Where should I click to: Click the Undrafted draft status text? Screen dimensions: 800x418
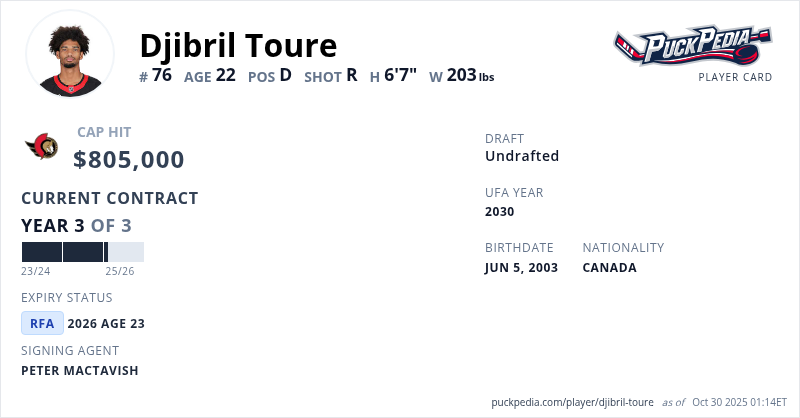click(522, 156)
